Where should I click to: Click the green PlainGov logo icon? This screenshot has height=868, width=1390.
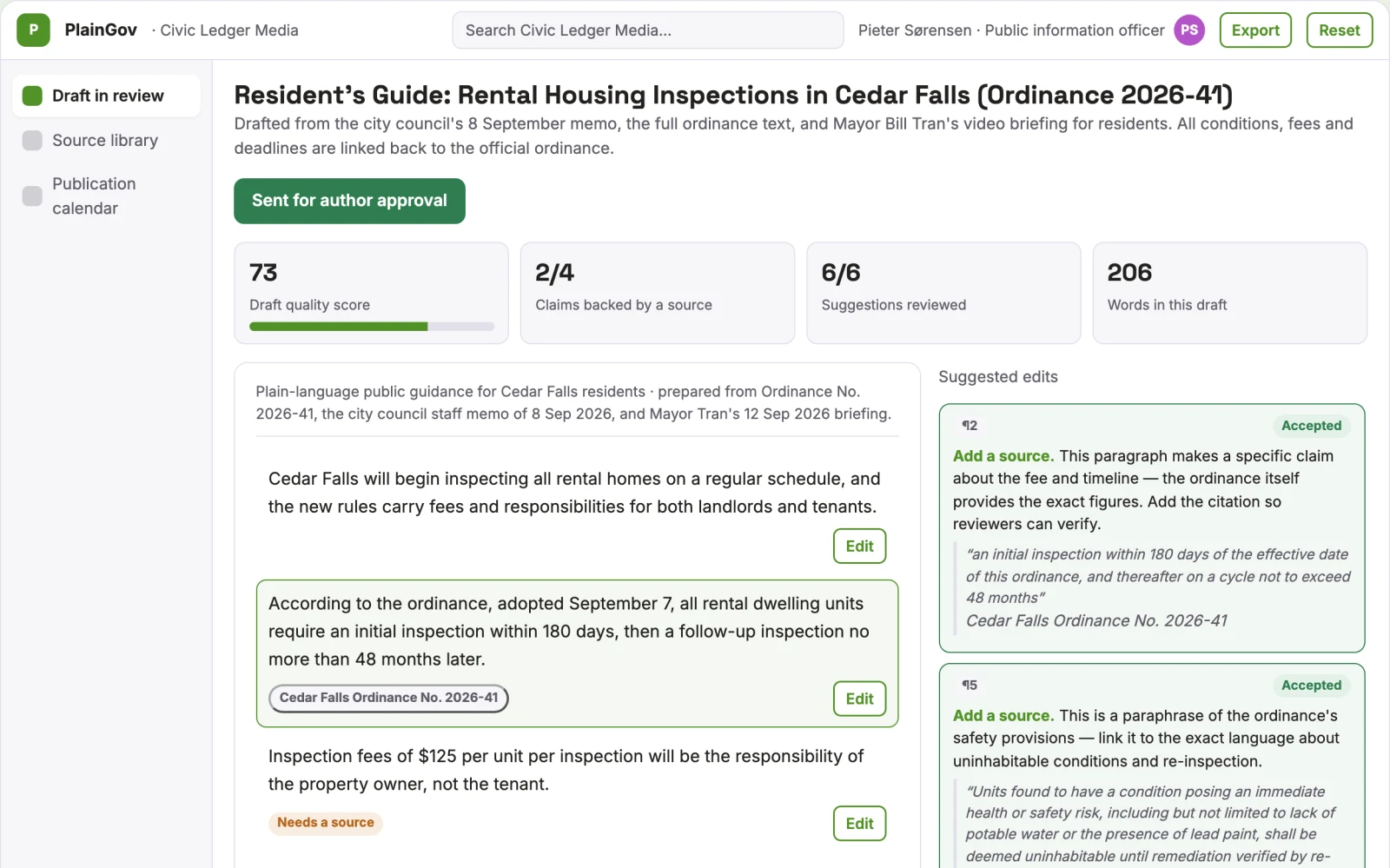pos(33,30)
